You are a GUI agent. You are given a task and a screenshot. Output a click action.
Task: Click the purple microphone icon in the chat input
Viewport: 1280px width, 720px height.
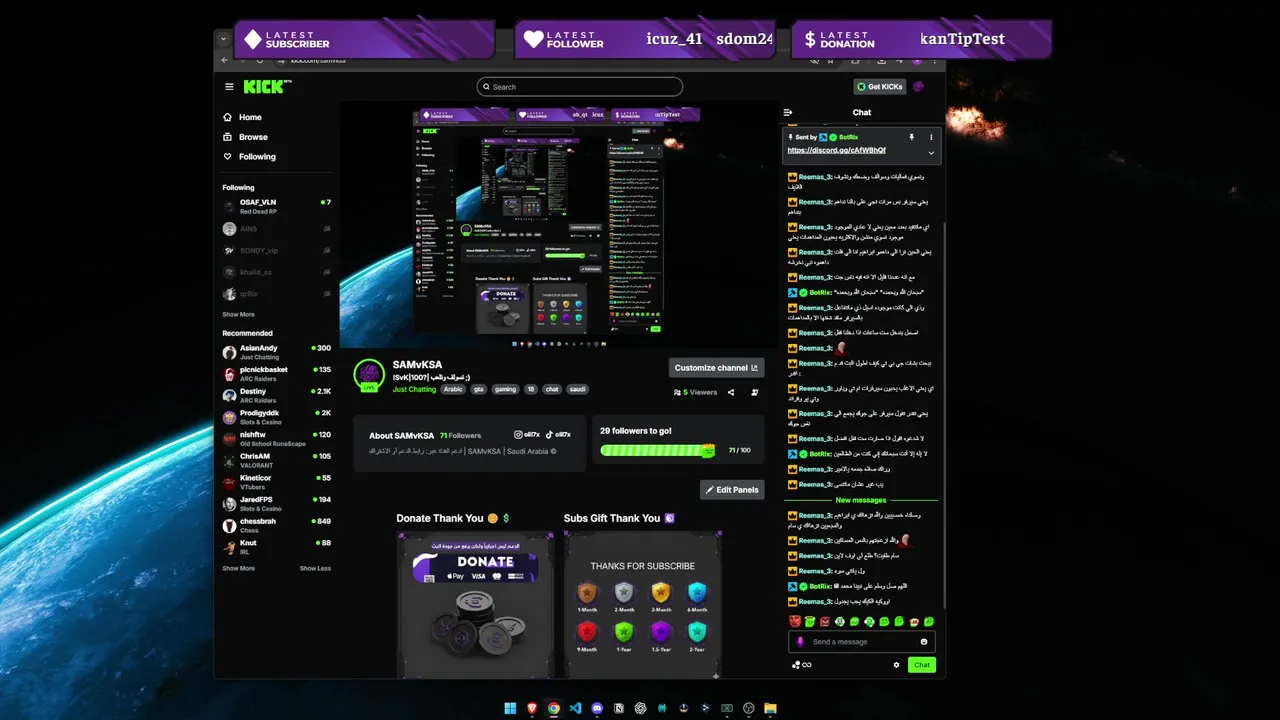point(799,642)
